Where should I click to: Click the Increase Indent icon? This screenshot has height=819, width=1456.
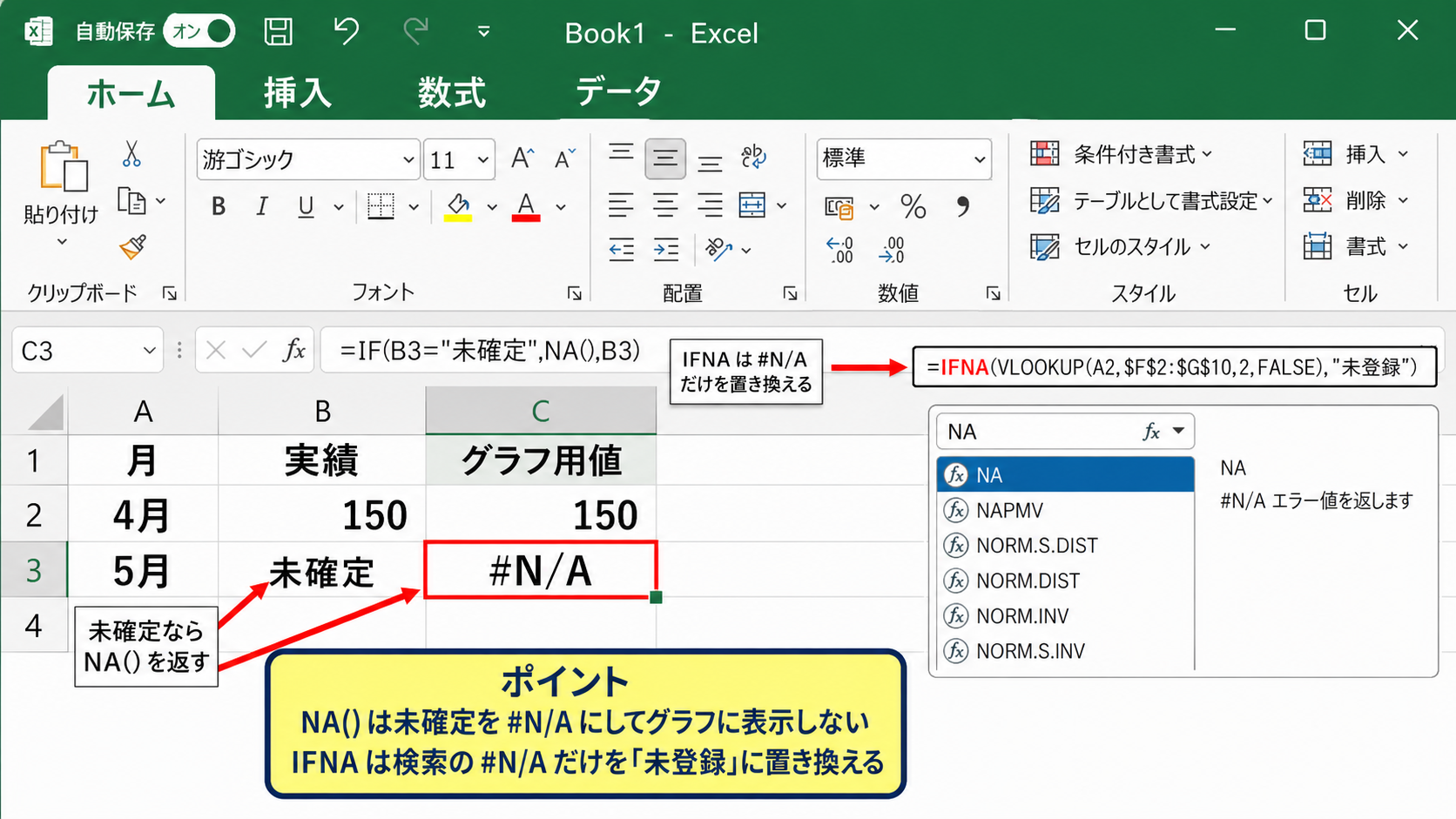click(x=666, y=251)
